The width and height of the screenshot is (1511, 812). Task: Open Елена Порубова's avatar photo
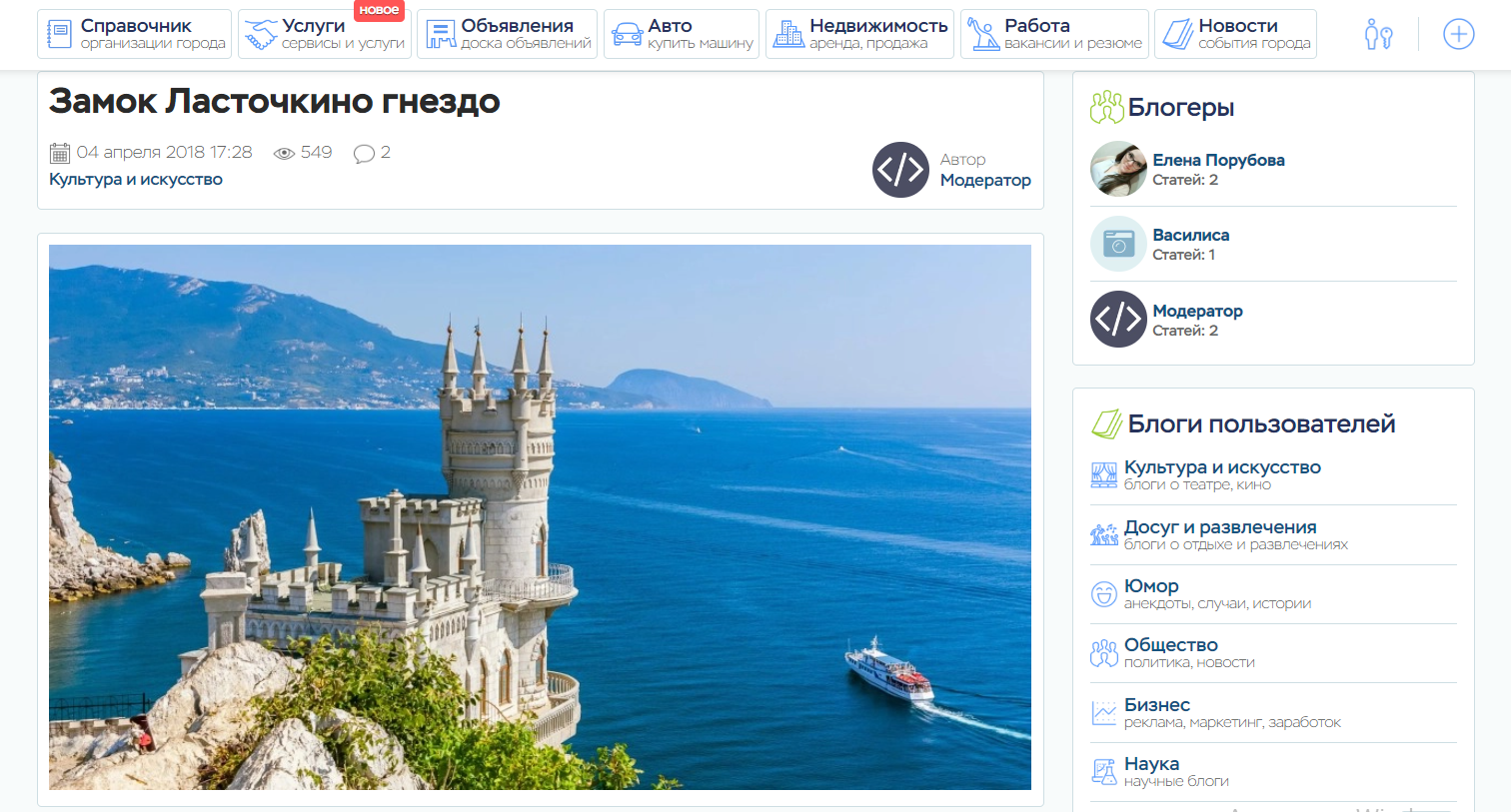[x=1118, y=169]
